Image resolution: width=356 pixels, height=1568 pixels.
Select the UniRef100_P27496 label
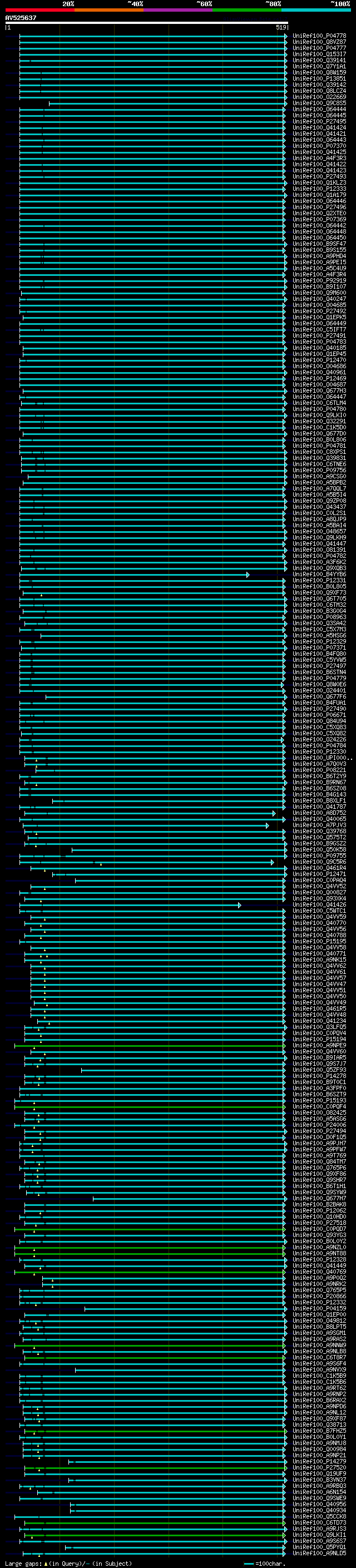point(319,207)
